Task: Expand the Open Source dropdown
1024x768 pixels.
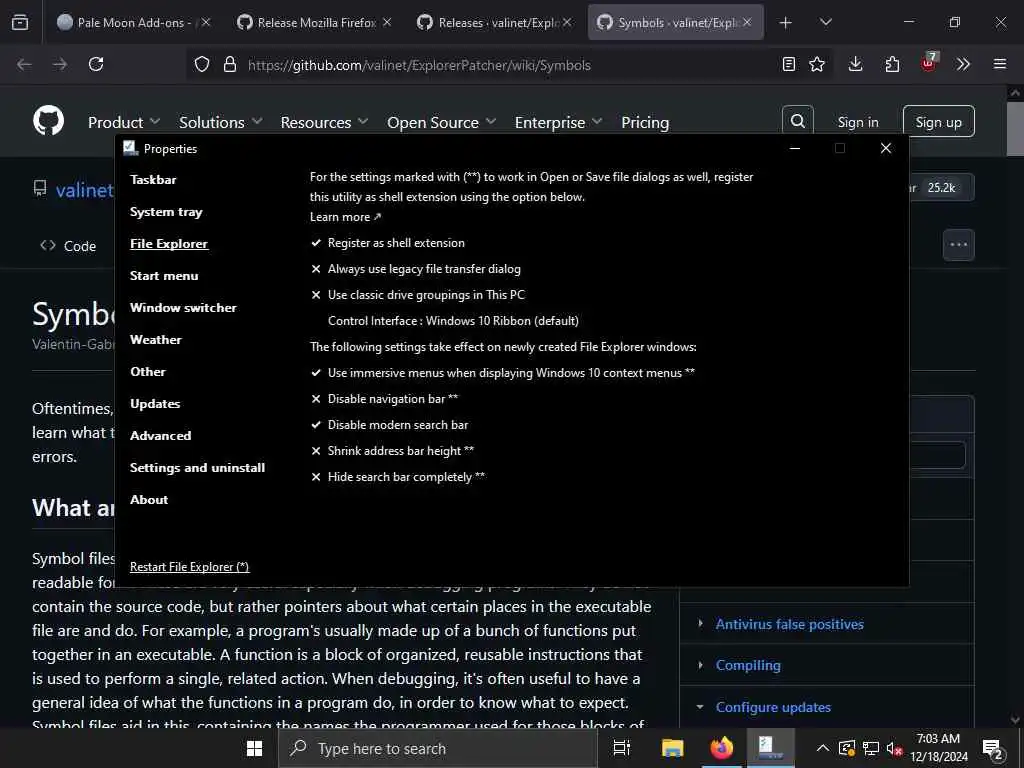Action: [441, 122]
